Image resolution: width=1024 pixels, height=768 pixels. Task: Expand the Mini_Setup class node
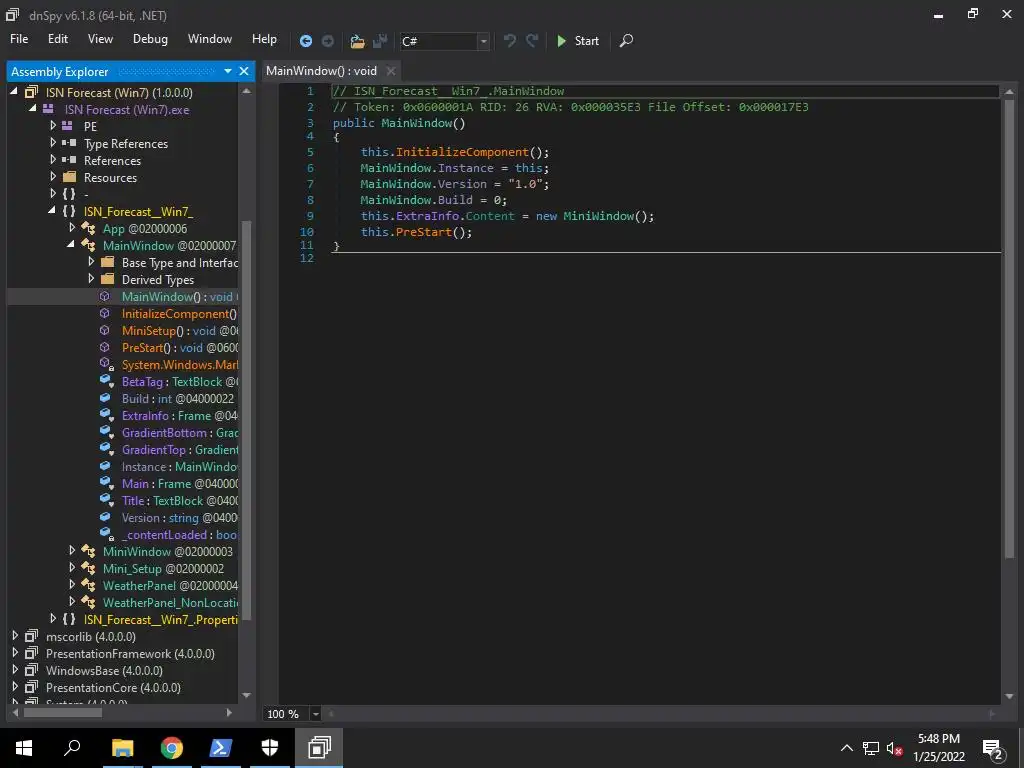[72, 568]
